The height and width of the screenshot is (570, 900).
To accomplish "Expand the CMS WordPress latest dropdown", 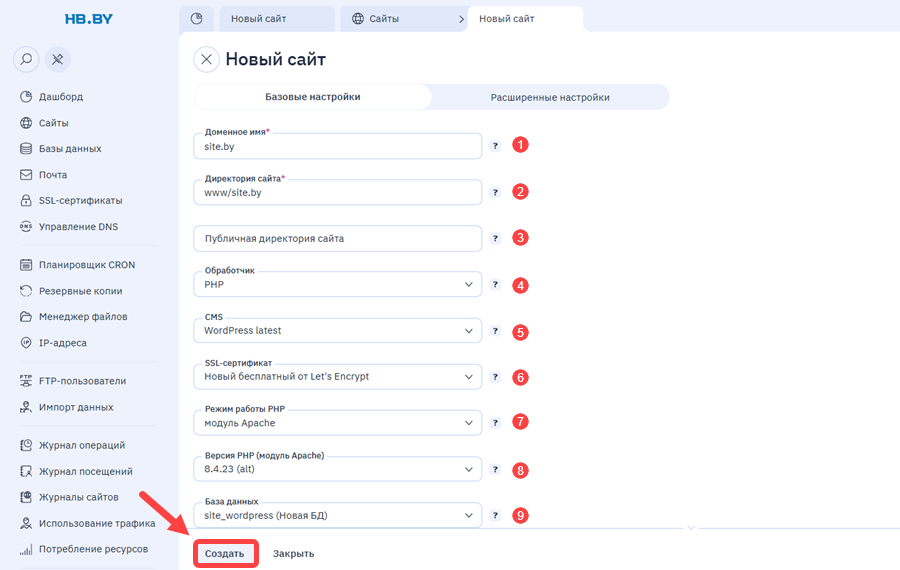I will coord(338,331).
